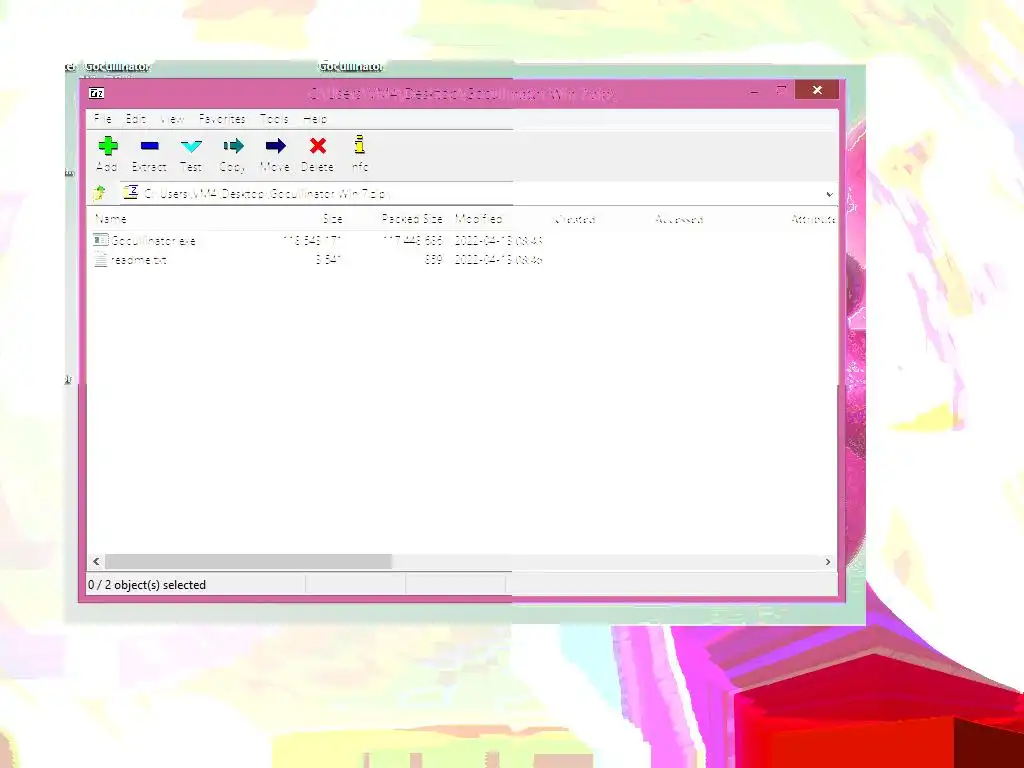The height and width of the screenshot is (768, 1024).
Task: Click the horizontal scrollbar right arrow
Action: (828, 562)
